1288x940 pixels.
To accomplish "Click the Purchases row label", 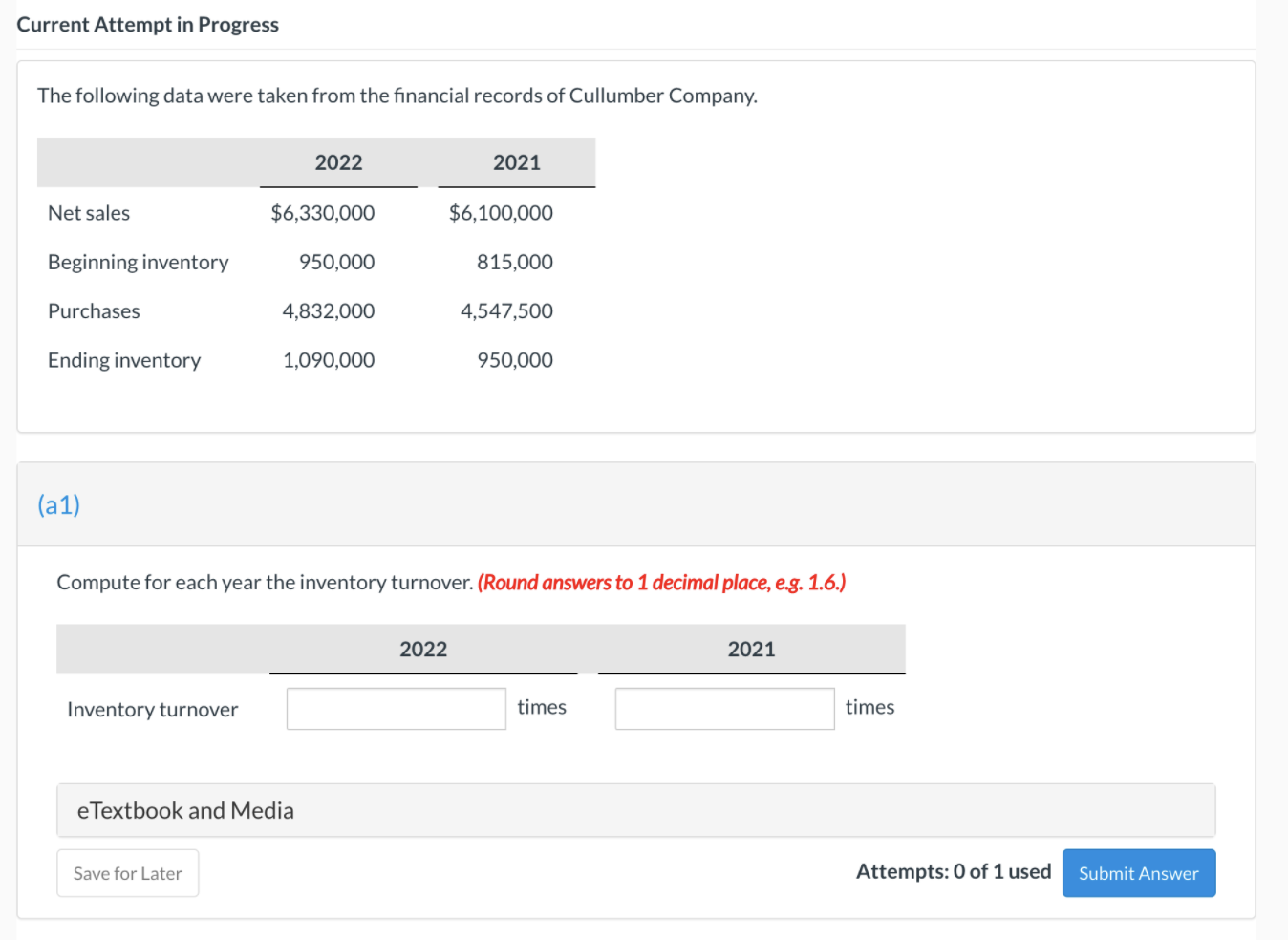I will pos(94,310).
